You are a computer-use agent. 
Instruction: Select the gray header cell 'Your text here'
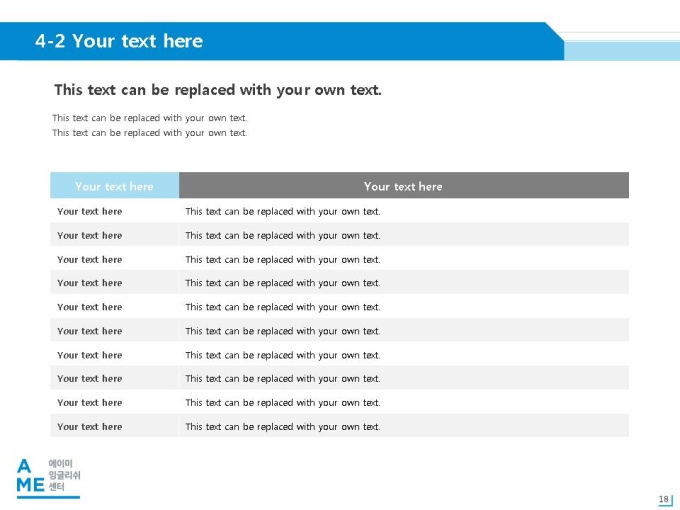click(404, 186)
